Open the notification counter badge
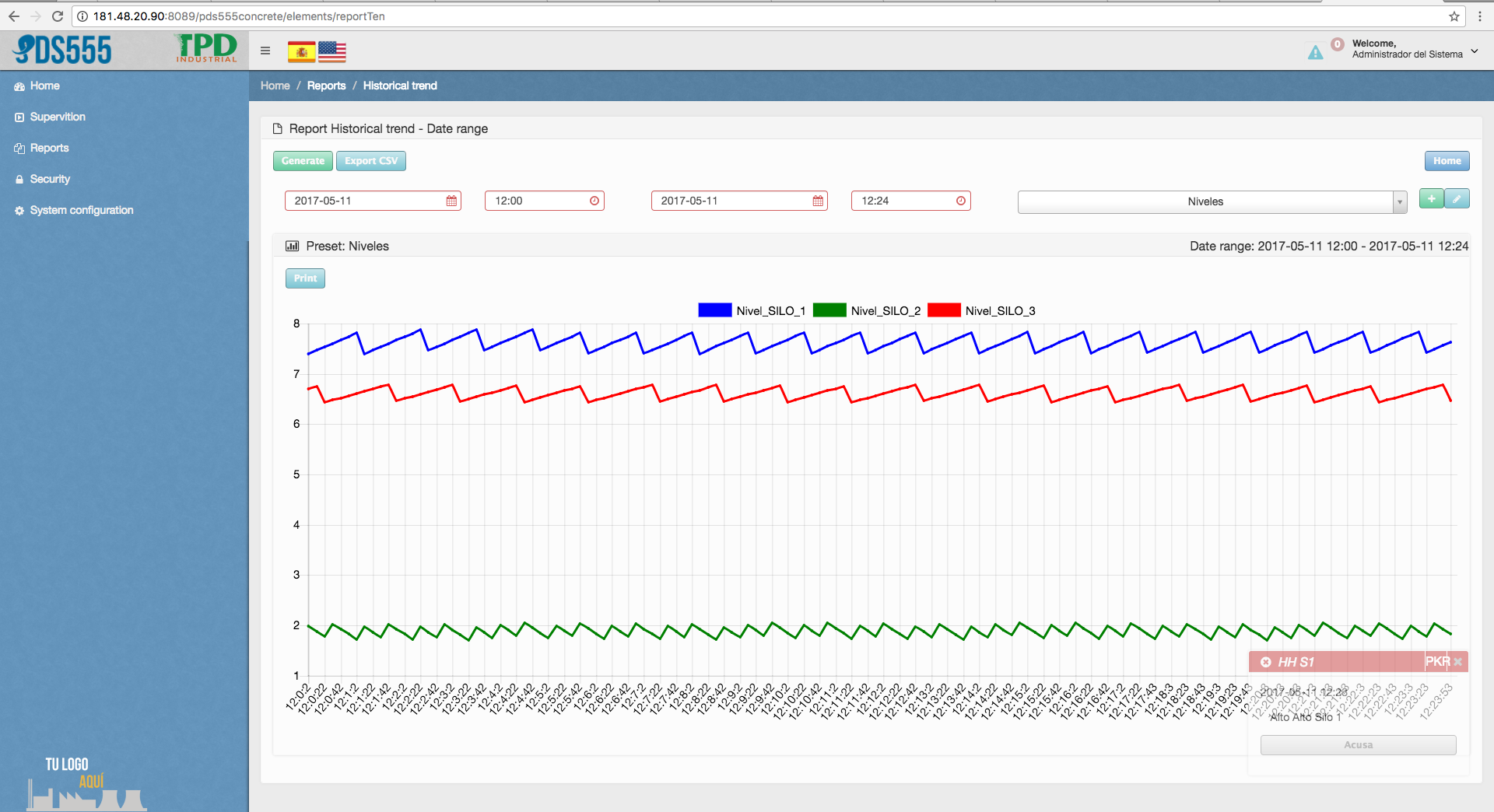The image size is (1494, 812). pyautogui.click(x=1337, y=44)
